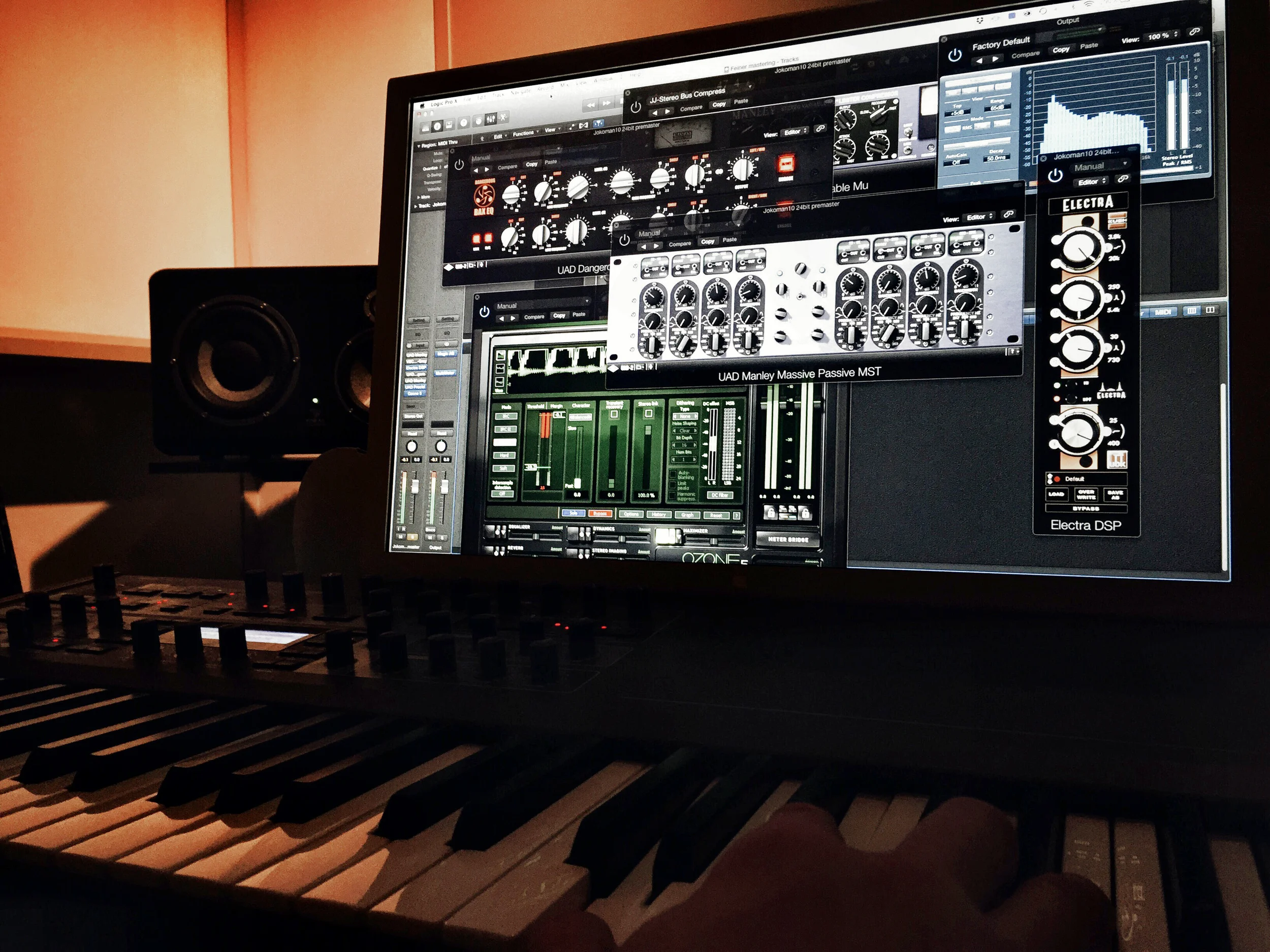Click link icon in analyzer plugin window
The image size is (1270, 952).
(1195, 31)
